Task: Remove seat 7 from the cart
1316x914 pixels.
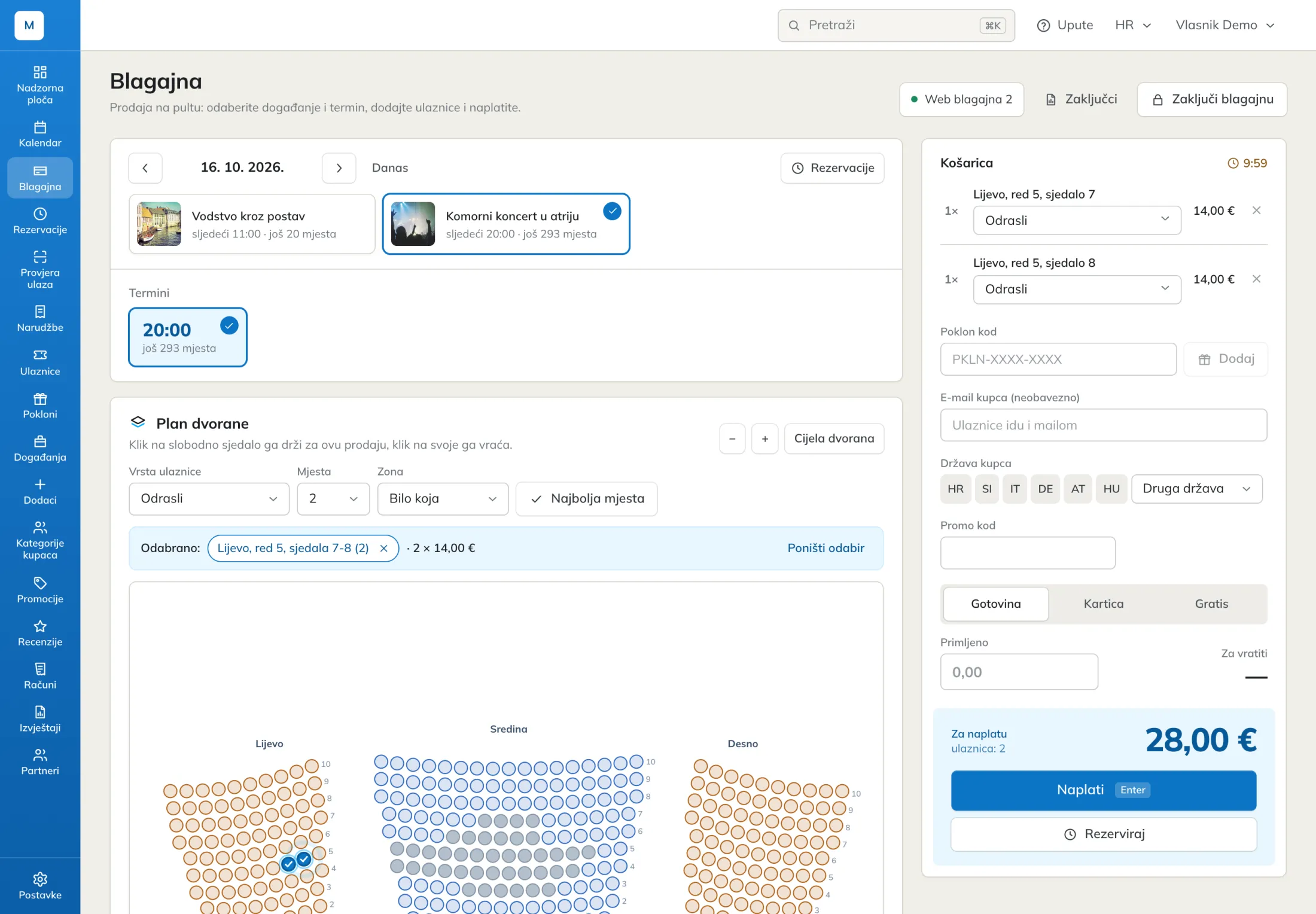Action: (x=1256, y=211)
